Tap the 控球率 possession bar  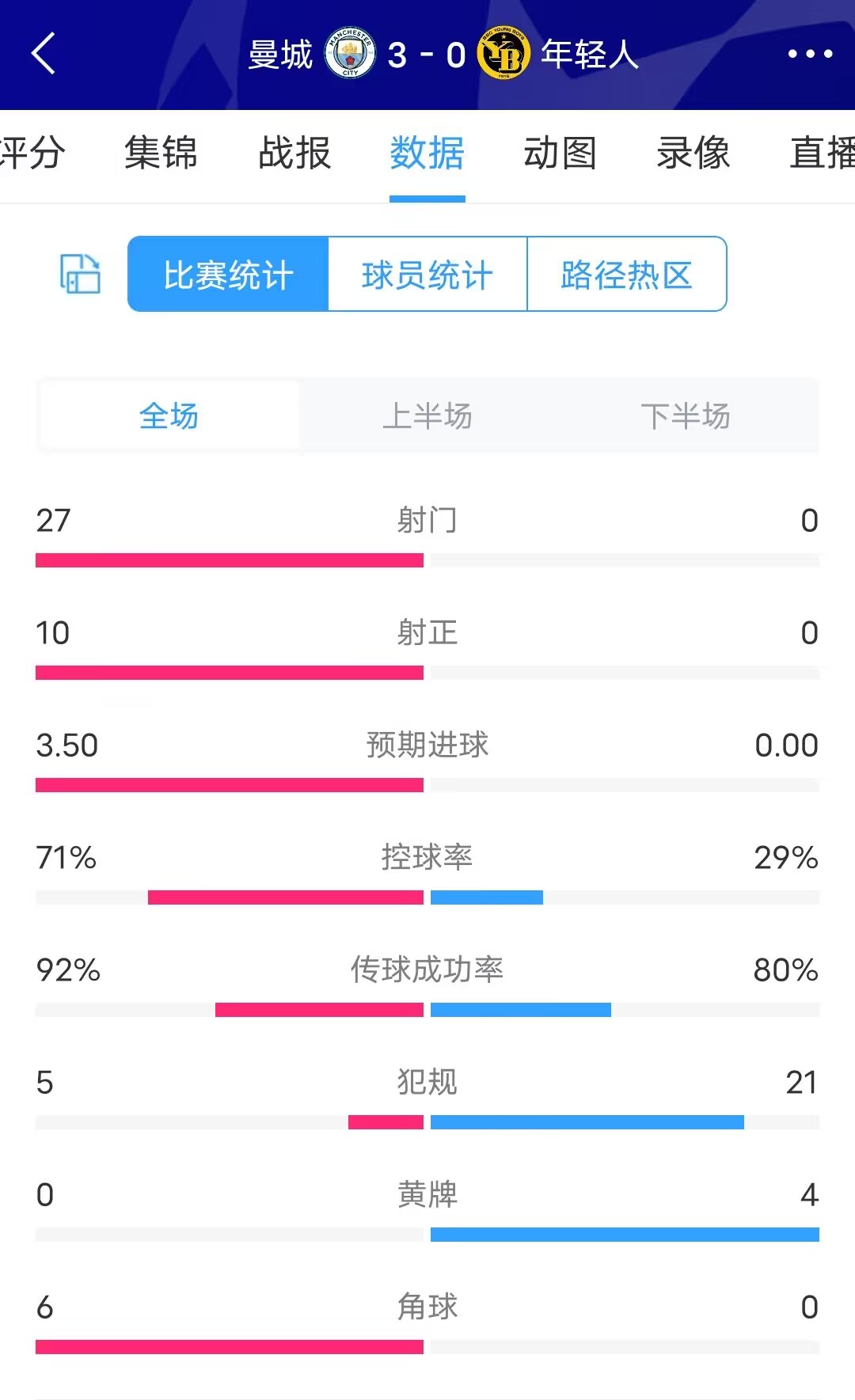click(x=427, y=897)
